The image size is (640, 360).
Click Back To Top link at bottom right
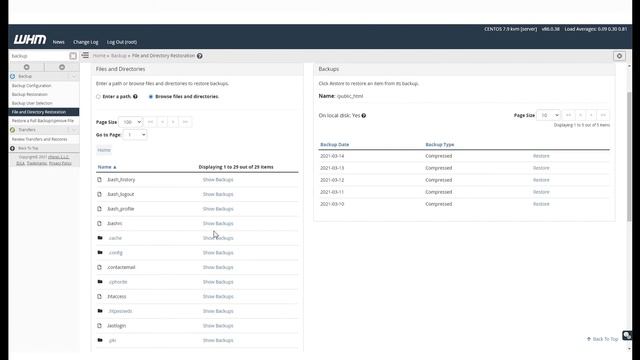(602, 339)
